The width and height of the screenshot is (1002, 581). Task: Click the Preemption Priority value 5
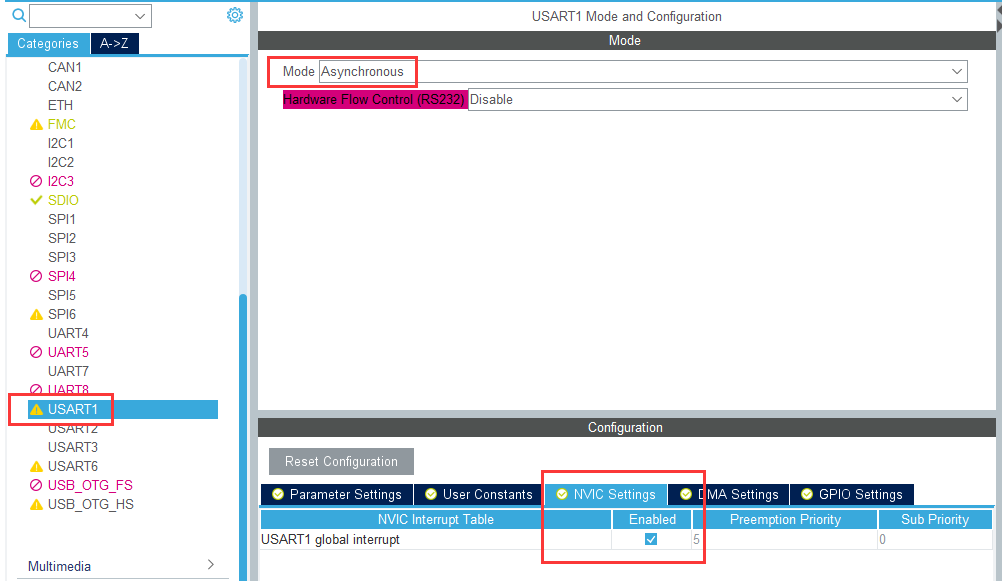point(696,539)
